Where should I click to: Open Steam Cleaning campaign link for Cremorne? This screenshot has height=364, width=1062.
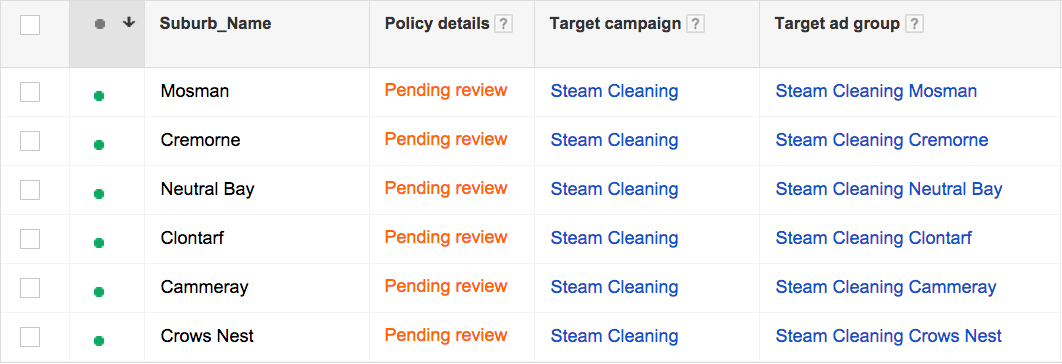(614, 140)
